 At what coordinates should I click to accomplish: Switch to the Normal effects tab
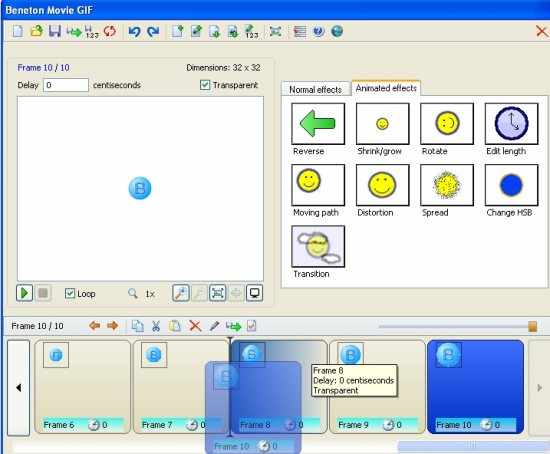(315, 89)
